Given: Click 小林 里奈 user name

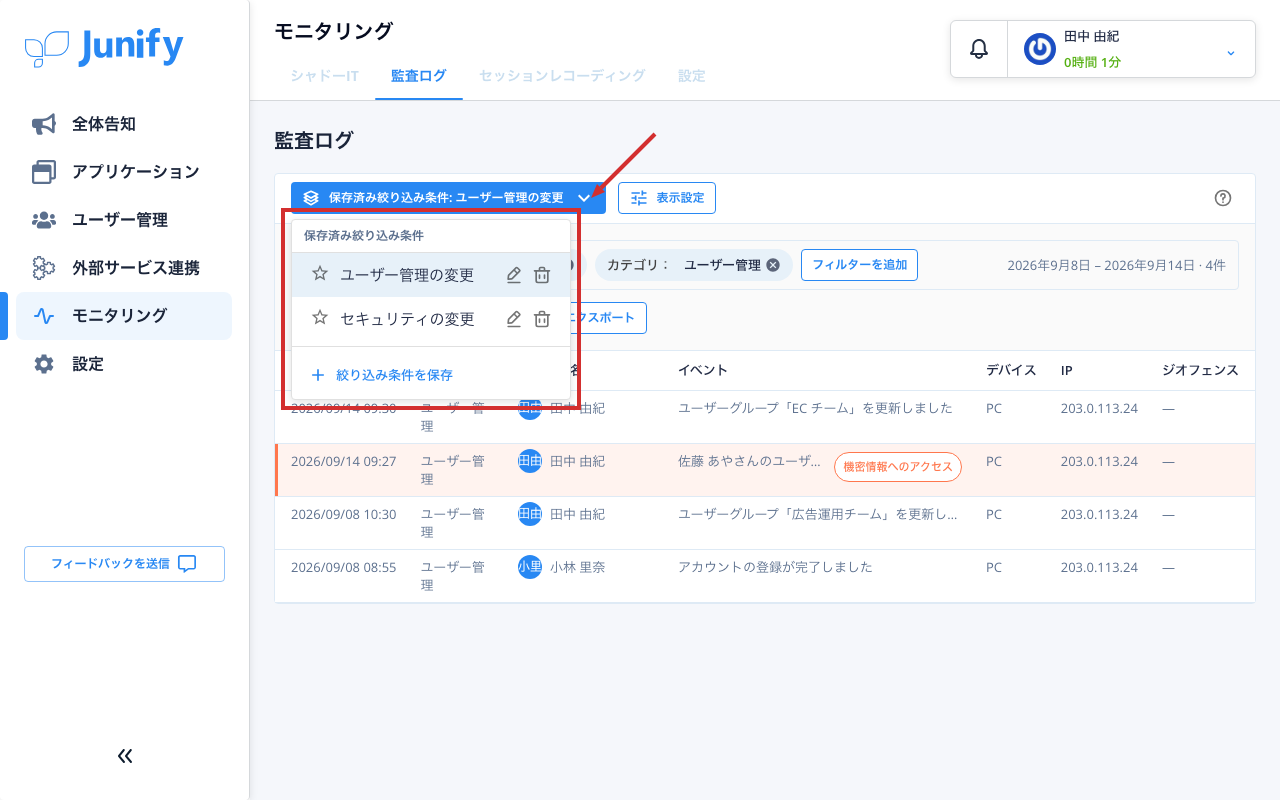Looking at the screenshot, I should (577, 567).
